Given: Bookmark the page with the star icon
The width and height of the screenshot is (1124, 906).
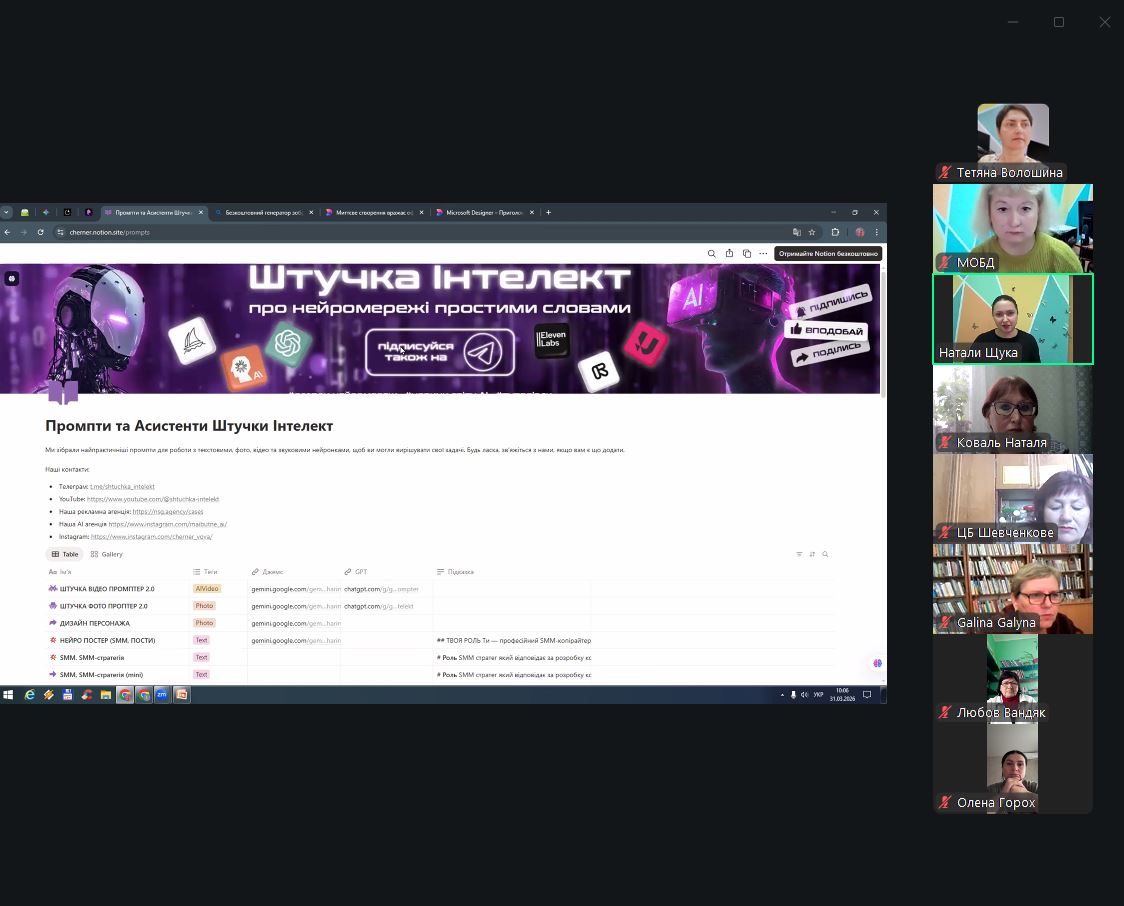Looking at the screenshot, I should click(812, 232).
